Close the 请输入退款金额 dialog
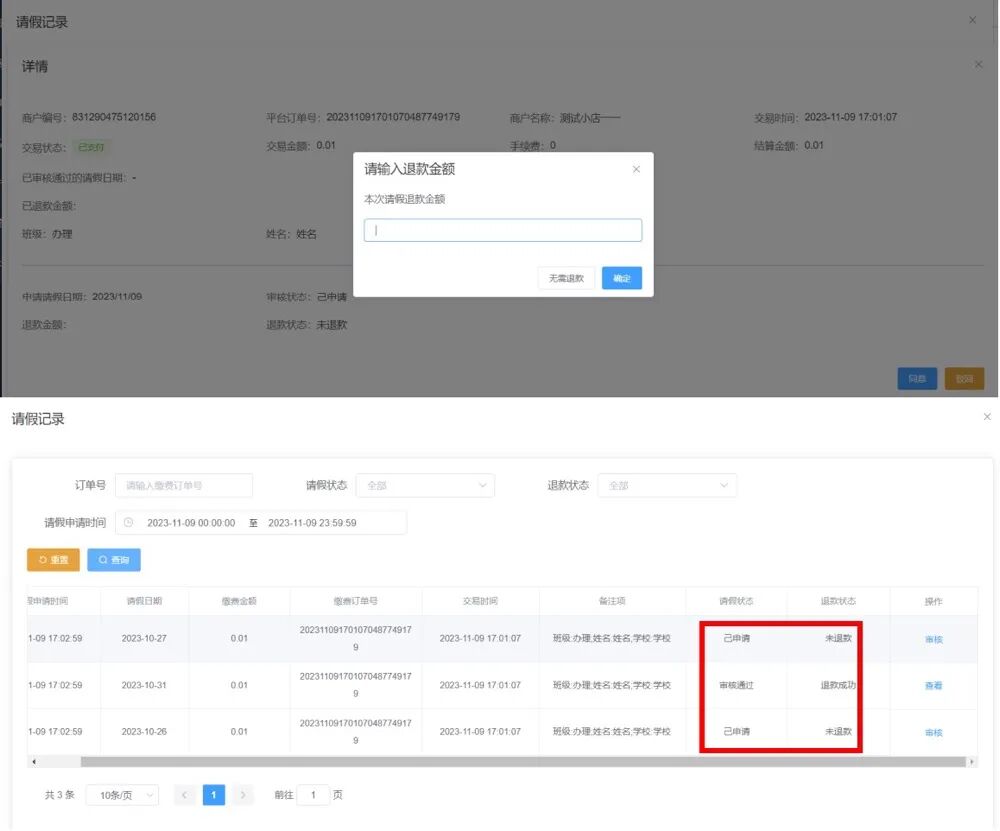This screenshot has width=1000, height=831. pos(636,169)
